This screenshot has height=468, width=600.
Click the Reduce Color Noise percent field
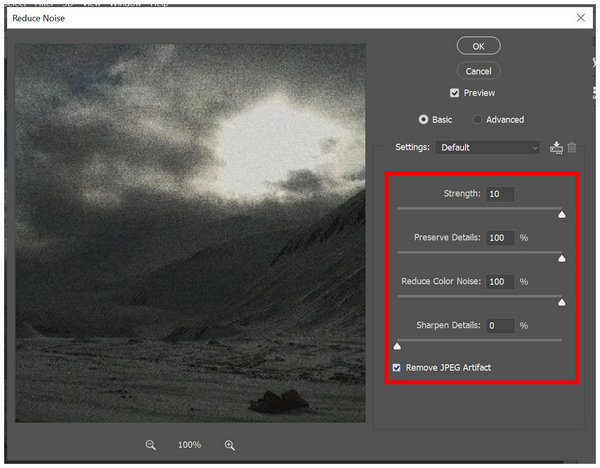[x=500, y=282]
